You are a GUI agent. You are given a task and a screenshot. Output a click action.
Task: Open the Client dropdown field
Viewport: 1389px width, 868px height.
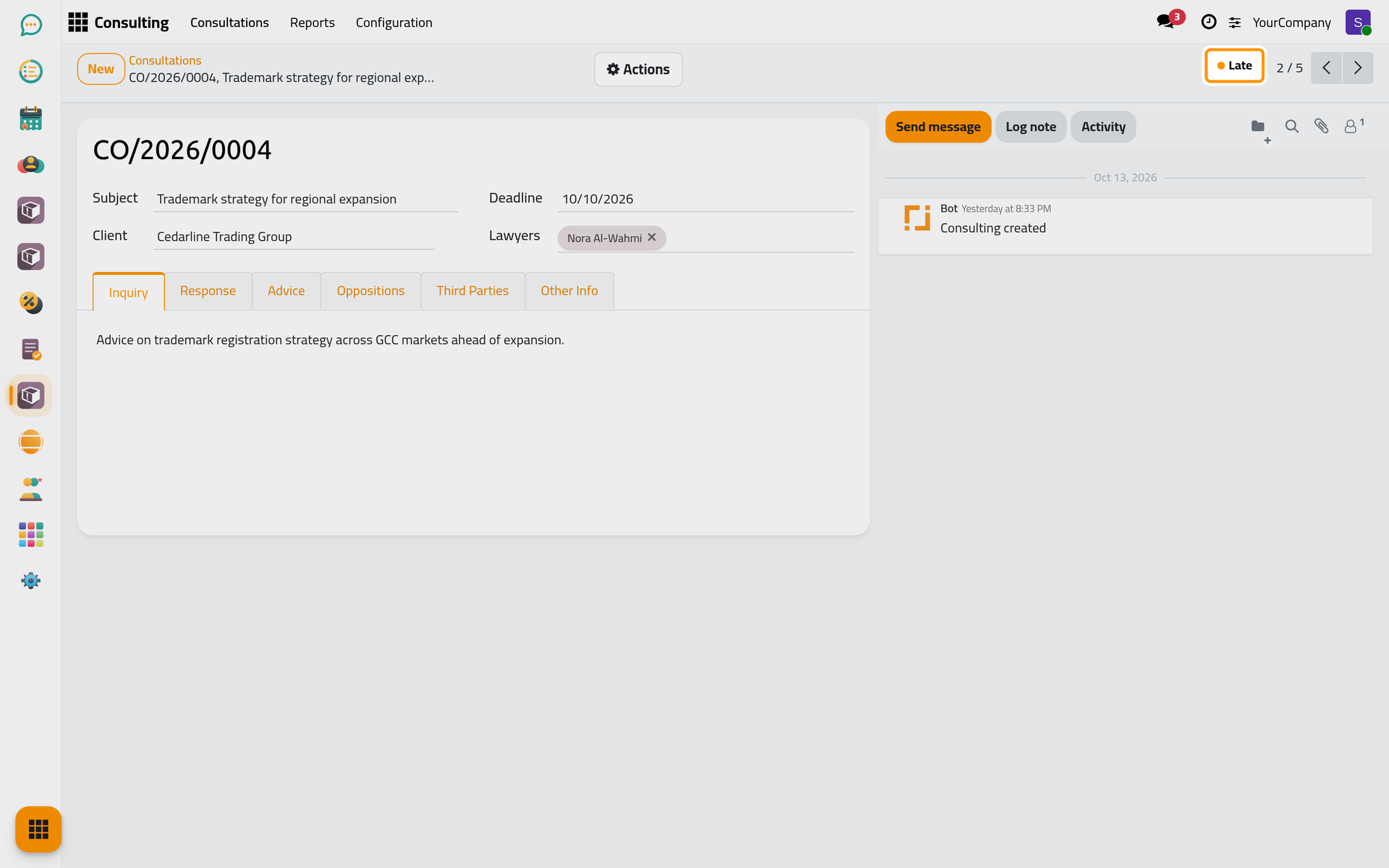click(294, 237)
